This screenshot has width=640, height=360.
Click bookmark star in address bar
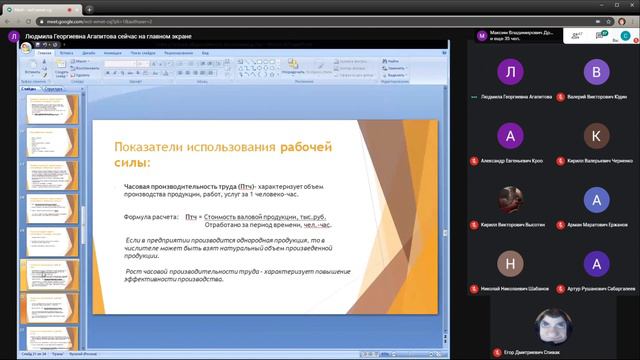[608, 22]
